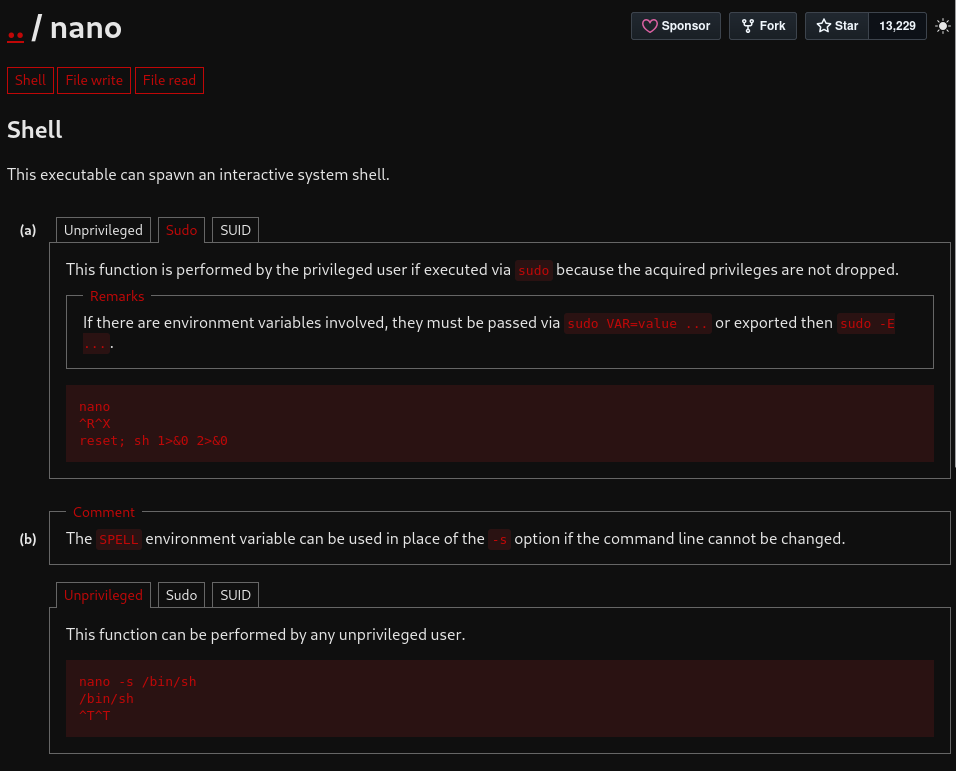This screenshot has width=956, height=771.
Task: Click the text 'This function can be performed by any unprivileged user.'
Action: 265,634
